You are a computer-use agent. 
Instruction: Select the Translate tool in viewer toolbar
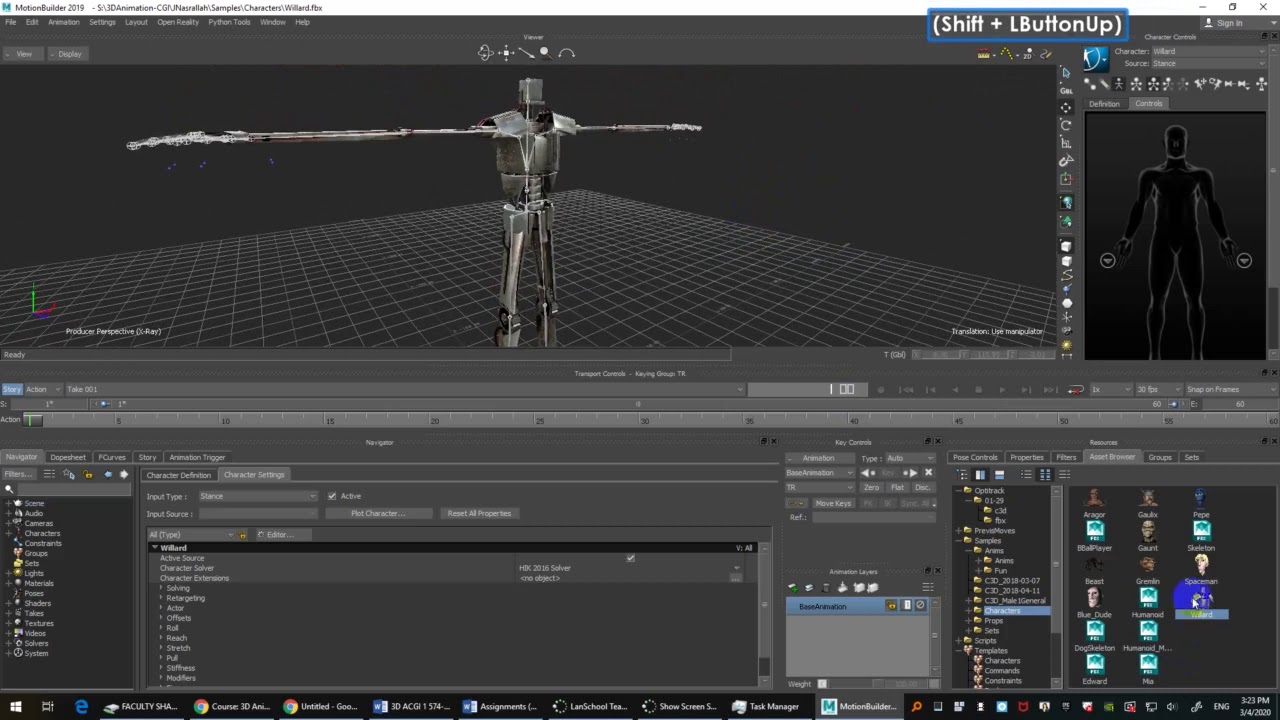1066,107
